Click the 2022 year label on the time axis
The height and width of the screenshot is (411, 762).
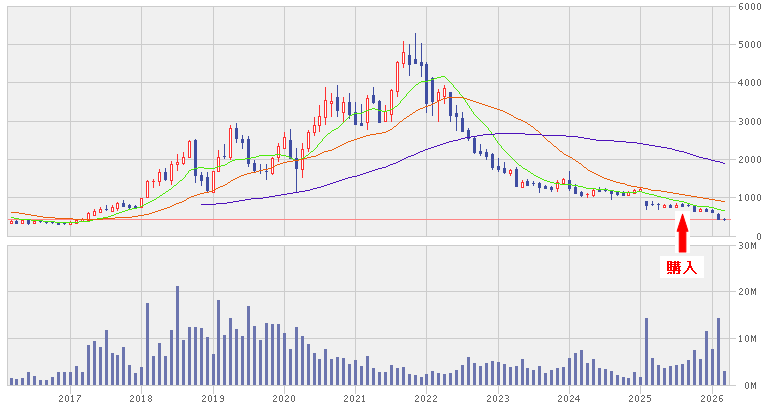pyautogui.click(x=426, y=399)
